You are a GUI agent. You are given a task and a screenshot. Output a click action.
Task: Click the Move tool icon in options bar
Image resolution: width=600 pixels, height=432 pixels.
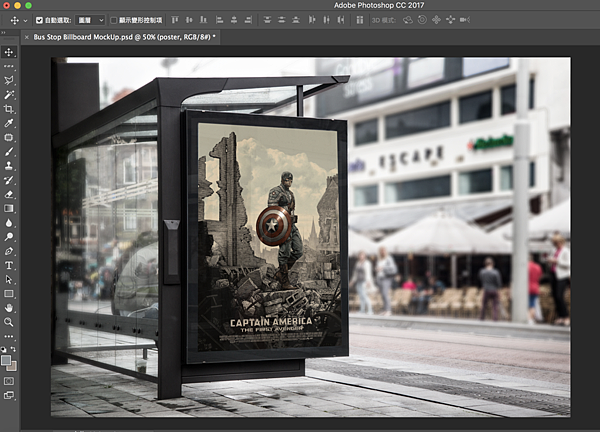coord(15,20)
